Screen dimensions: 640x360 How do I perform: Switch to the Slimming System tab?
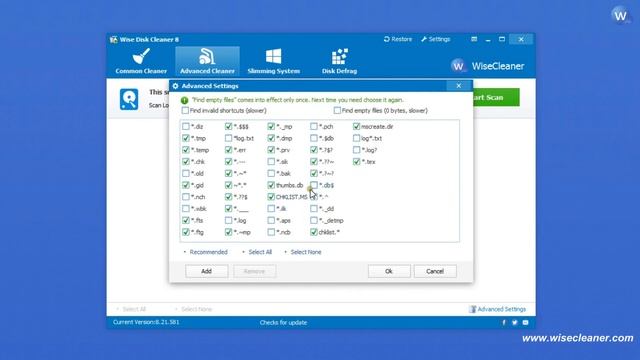[273, 62]
